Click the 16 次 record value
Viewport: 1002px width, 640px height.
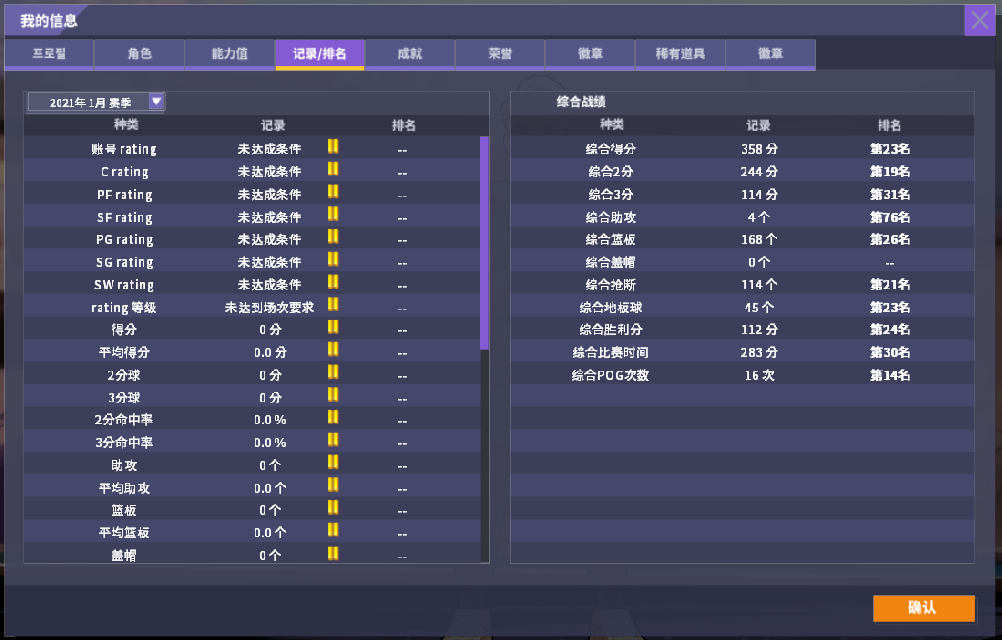(759, 375)
